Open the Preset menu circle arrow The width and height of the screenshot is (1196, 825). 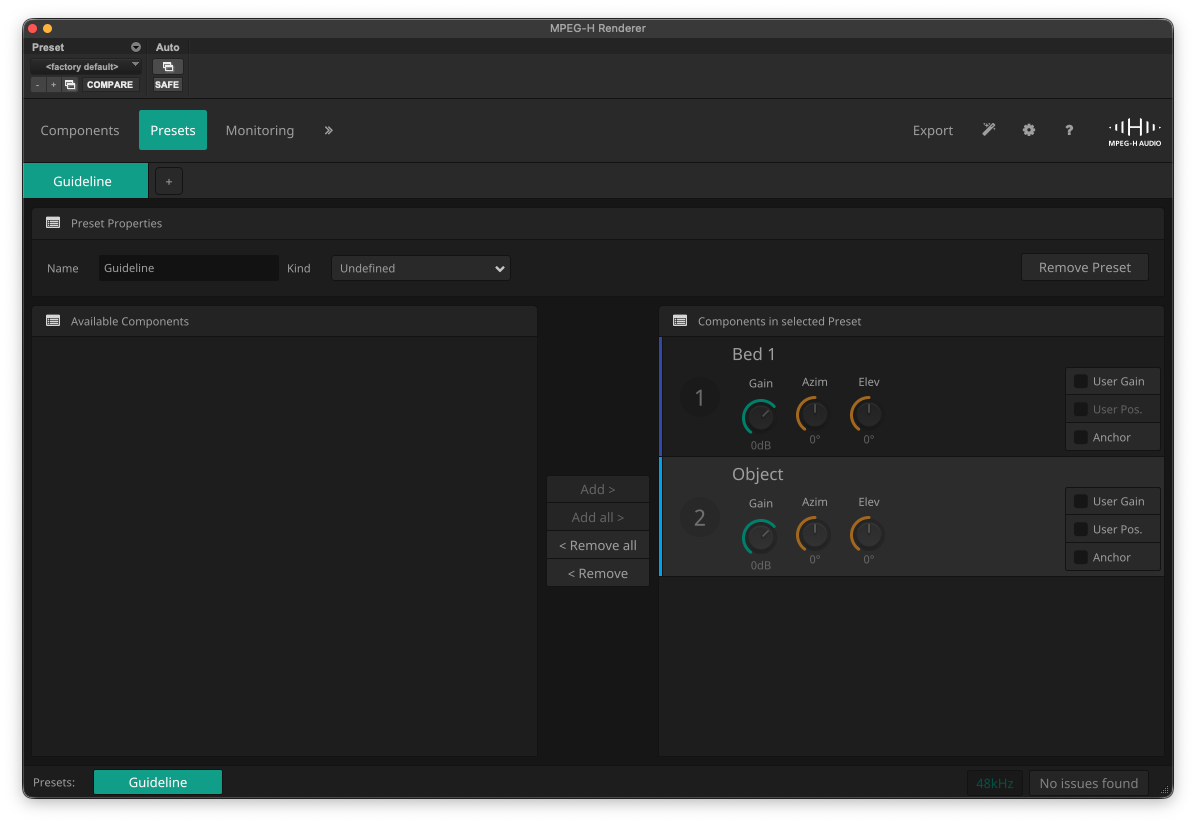(136, 47)
